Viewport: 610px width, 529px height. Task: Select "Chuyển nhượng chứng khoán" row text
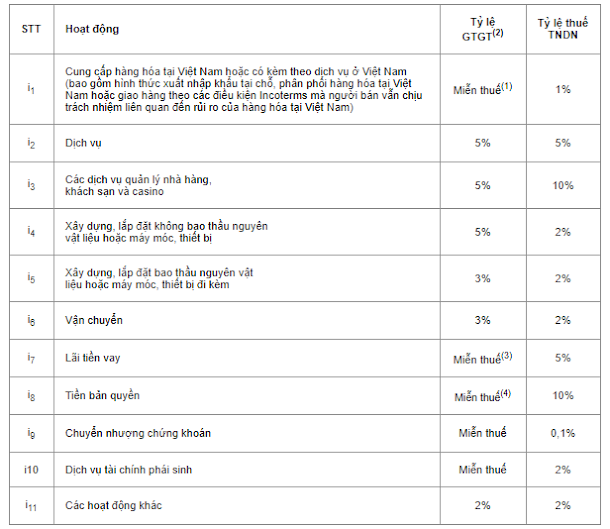click(138, 433)
